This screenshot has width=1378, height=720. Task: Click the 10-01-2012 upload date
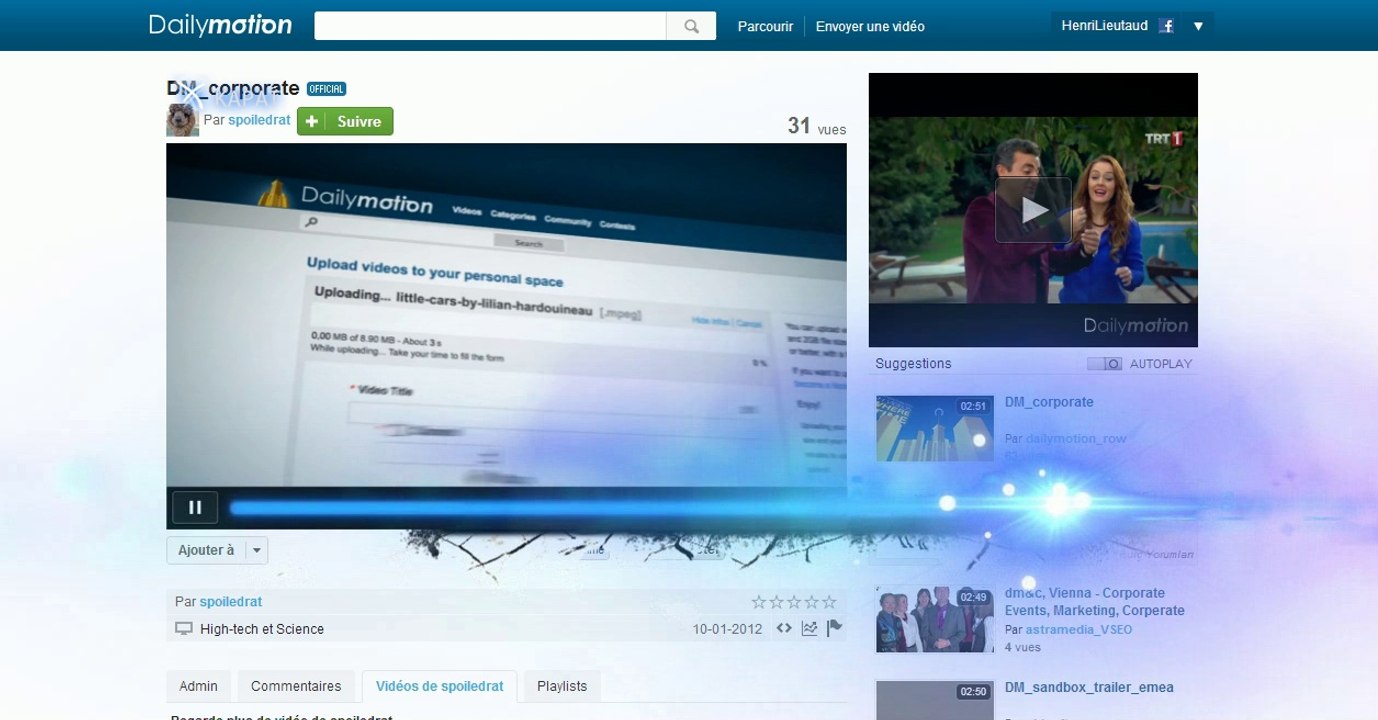pyautogui.click(x=727, y=629)
